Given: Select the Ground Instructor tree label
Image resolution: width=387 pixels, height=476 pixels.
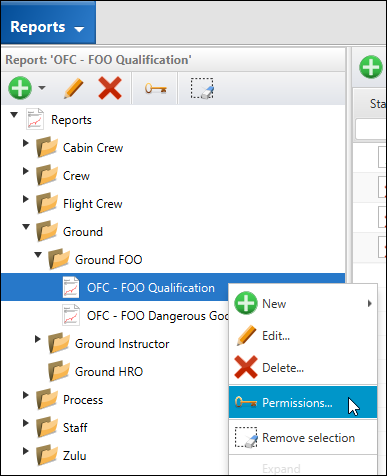Looking at the screenshot, I should pyautogui.click(x=122, y=344).
